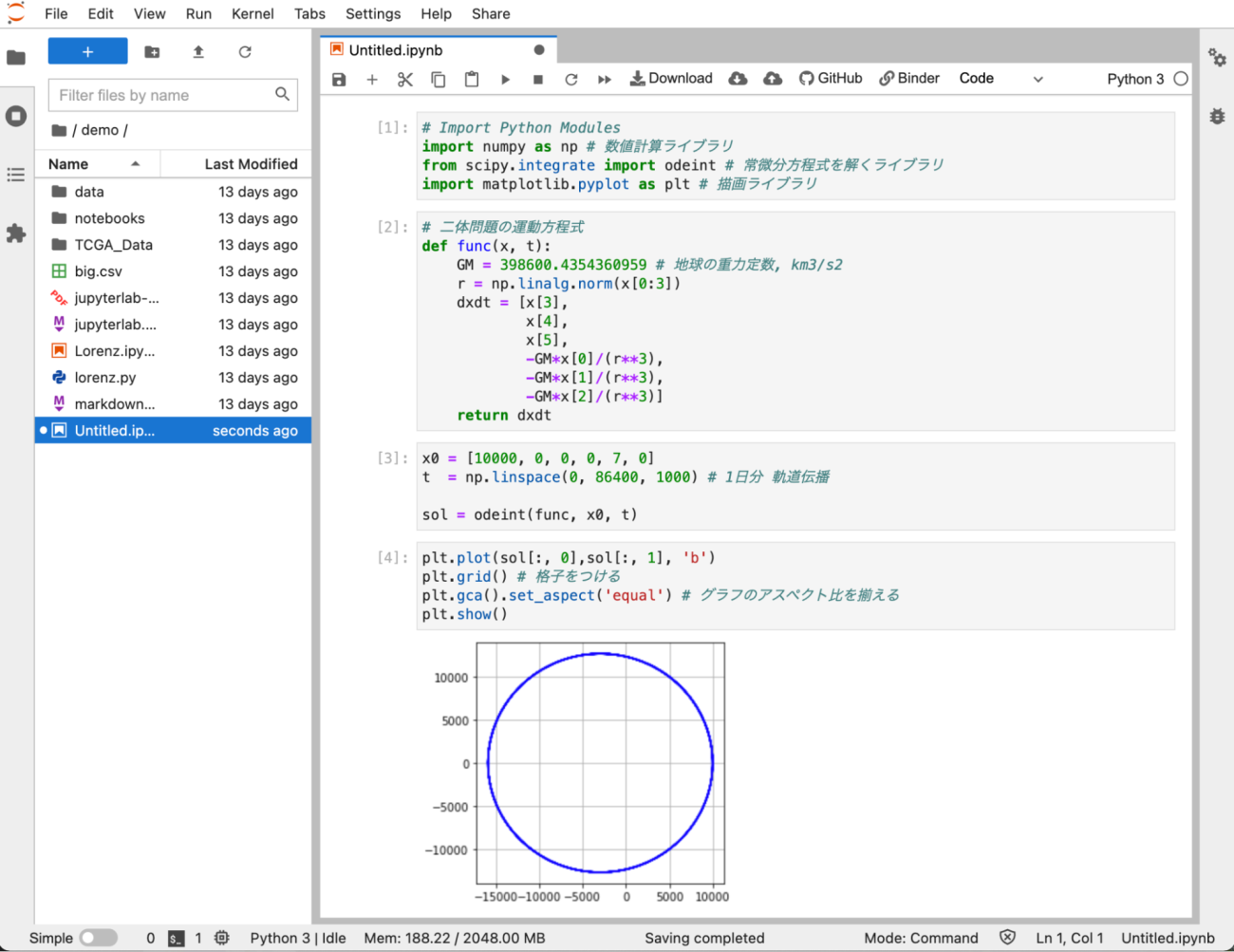This screenshot has width=1234, height=952.
Task: Sort files by the Last Modified column
Action: pos(251,164)
